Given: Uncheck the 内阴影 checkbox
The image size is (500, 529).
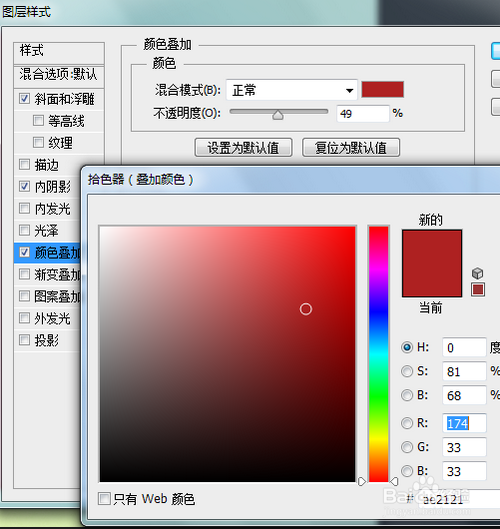Looking at the screenshot, I should coord(24,186).
